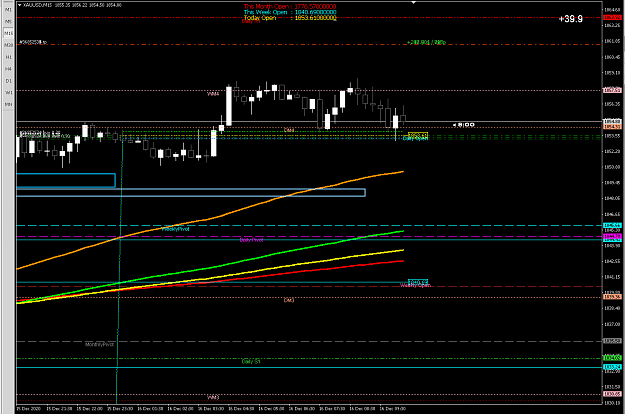Select the order ticket tp label
Screen dimensions: 625x414
[33, 42]
